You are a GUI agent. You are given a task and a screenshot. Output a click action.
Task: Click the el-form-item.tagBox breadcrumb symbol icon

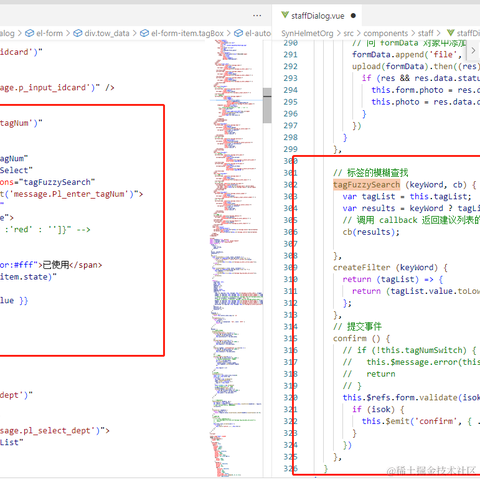144,33
